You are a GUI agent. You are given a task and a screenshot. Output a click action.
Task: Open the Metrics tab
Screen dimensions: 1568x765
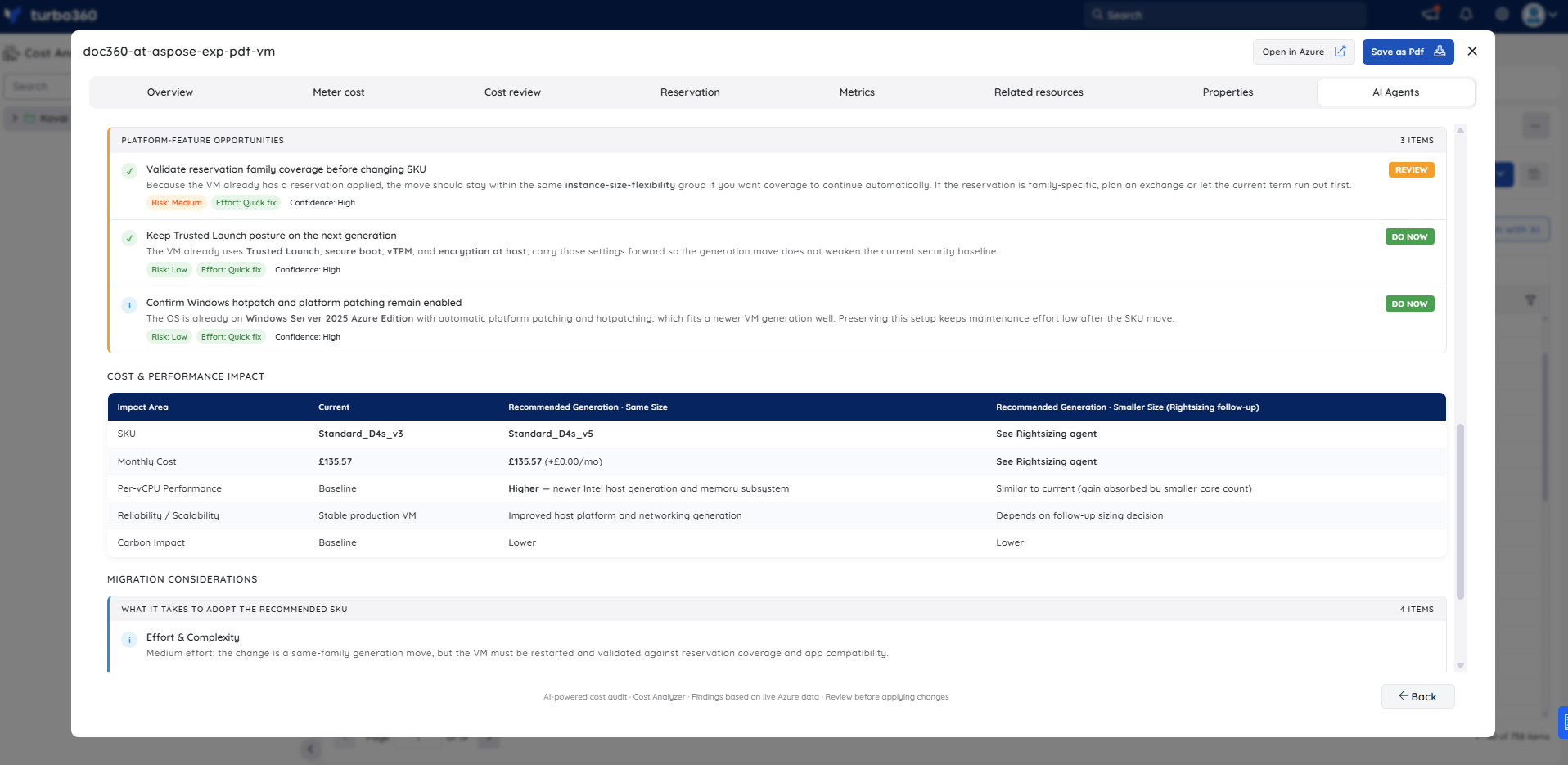pyautogui.click(x=857, y=92)
